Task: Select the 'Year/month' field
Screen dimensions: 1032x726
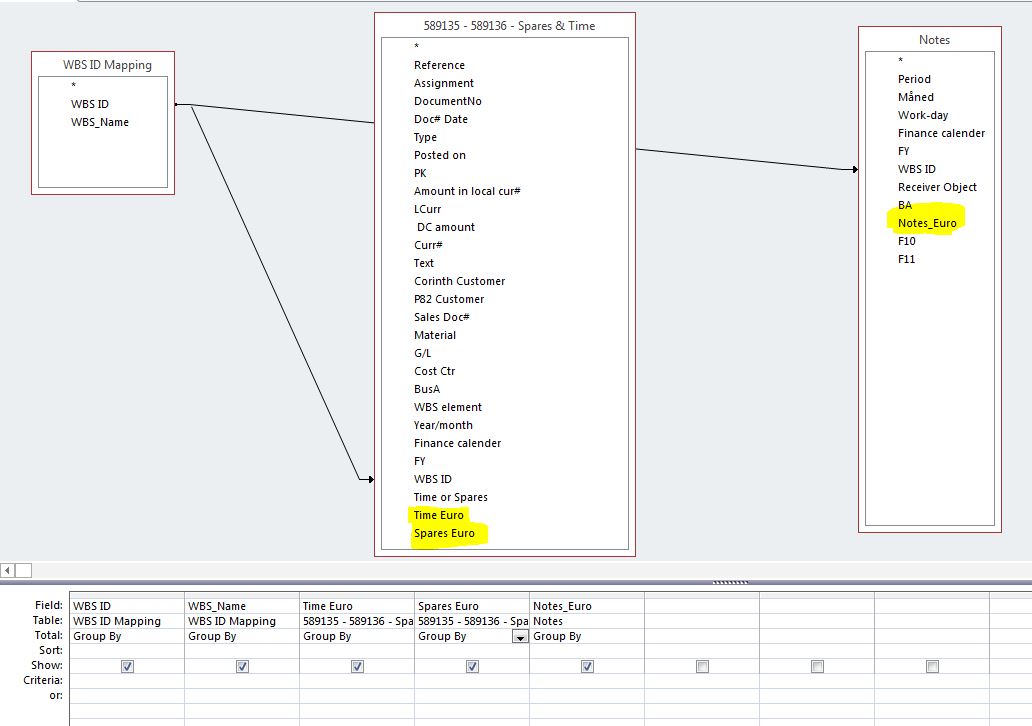Action: (x=443, y=425)
